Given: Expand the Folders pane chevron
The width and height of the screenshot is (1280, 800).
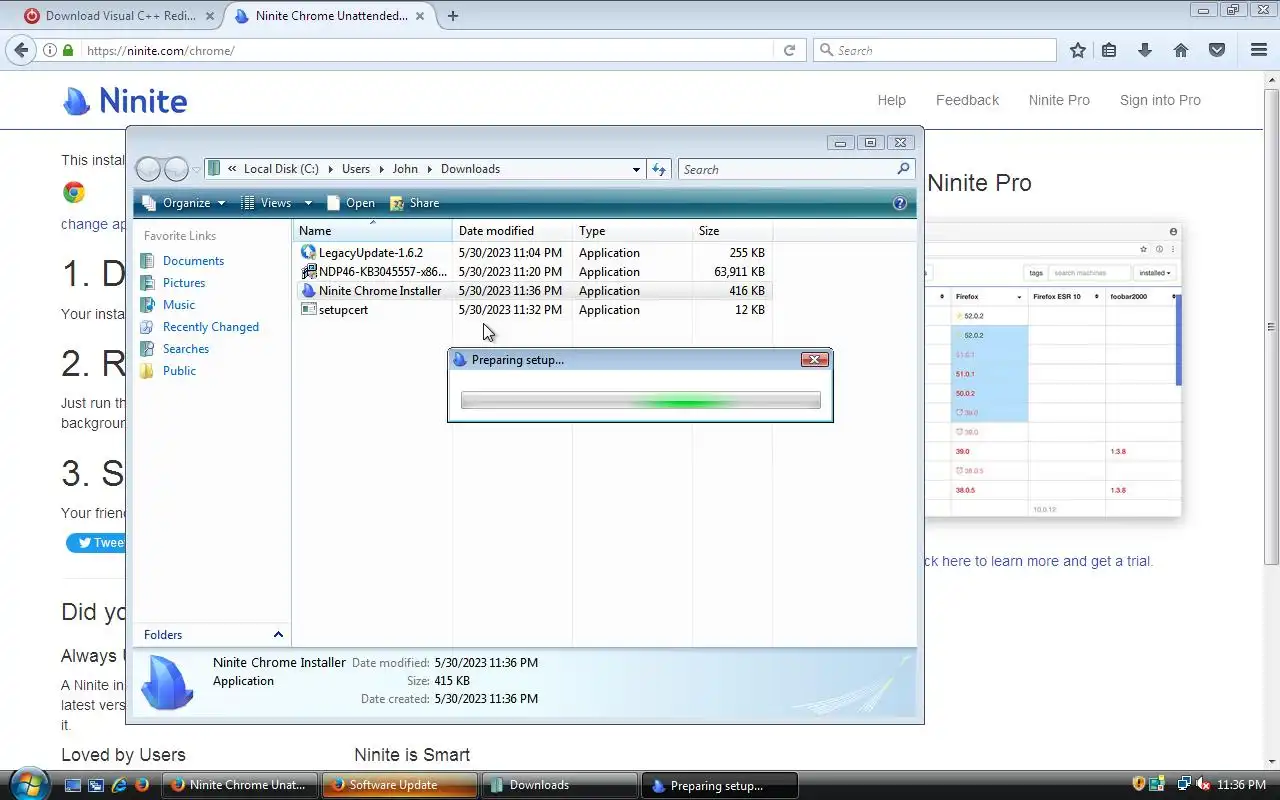Looking at the screenshot, I should [x=278, y=635].
